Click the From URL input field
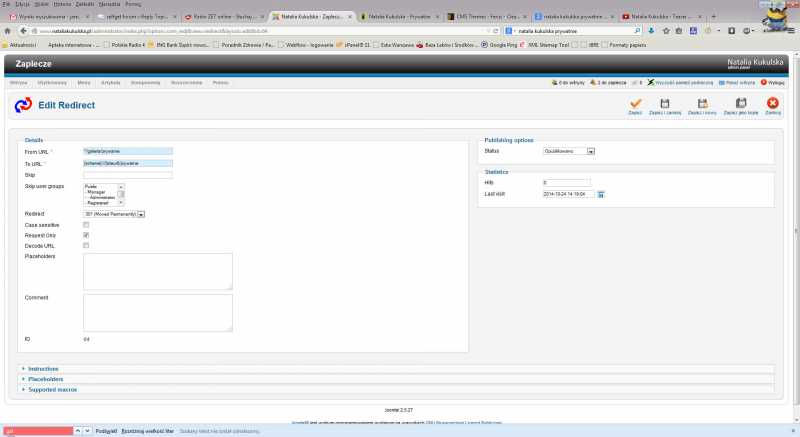Image resolution: width=800 pixels, height=437 pixels. tap(128, 151)
